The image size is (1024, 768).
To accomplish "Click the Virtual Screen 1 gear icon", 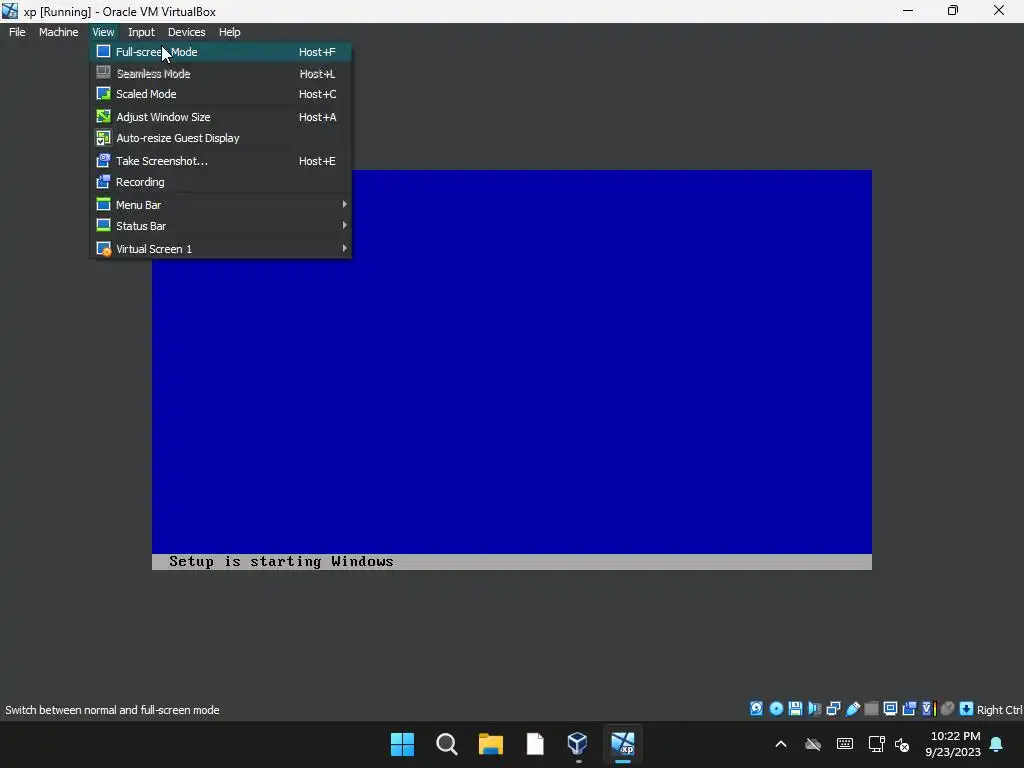I will pos(103,249).
